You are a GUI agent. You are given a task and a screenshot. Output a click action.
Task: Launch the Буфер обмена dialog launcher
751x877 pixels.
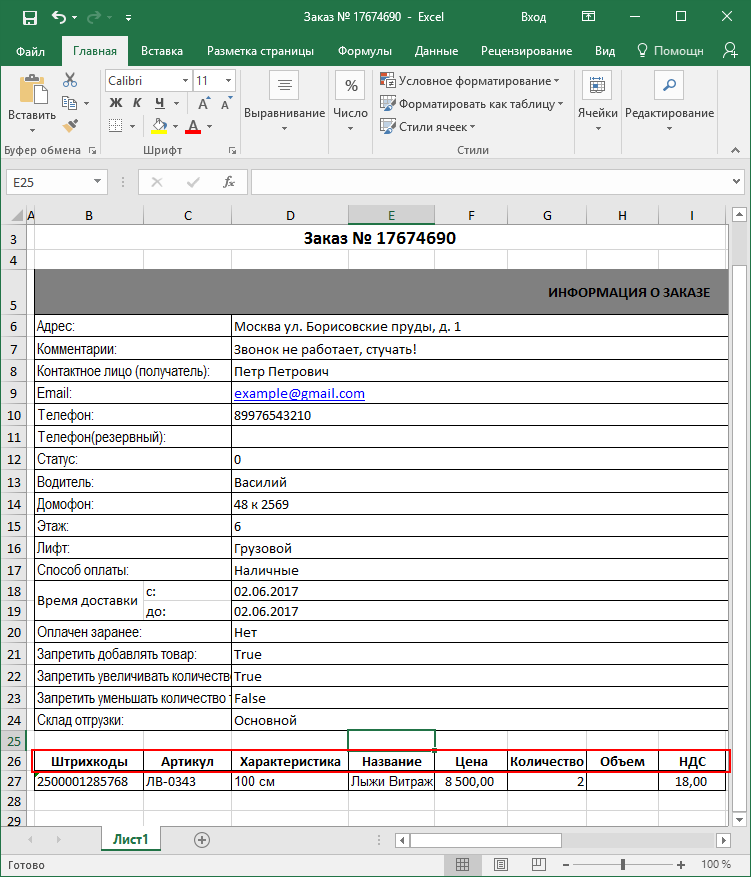93,150
